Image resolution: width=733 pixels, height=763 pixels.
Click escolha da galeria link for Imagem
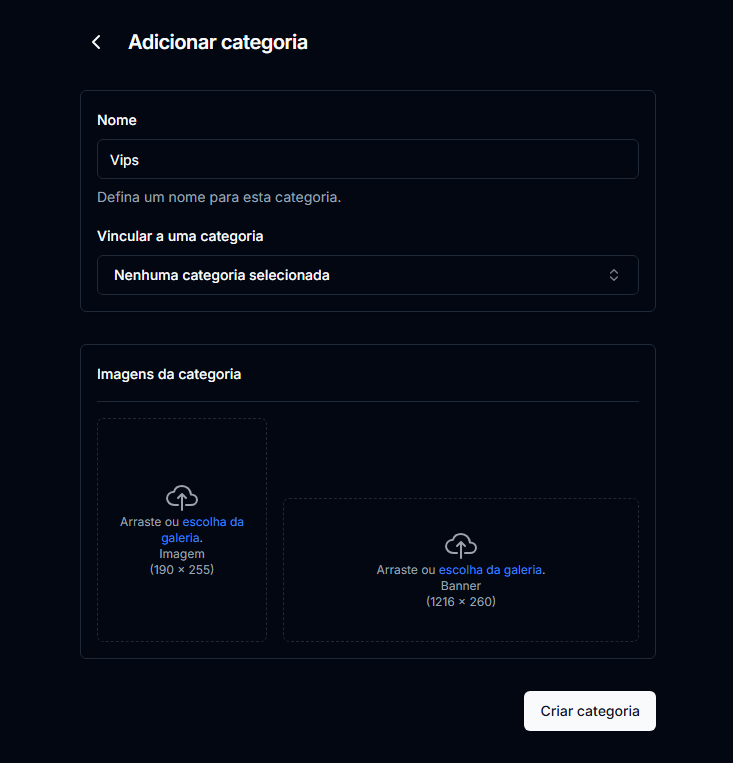coord(202,529)
